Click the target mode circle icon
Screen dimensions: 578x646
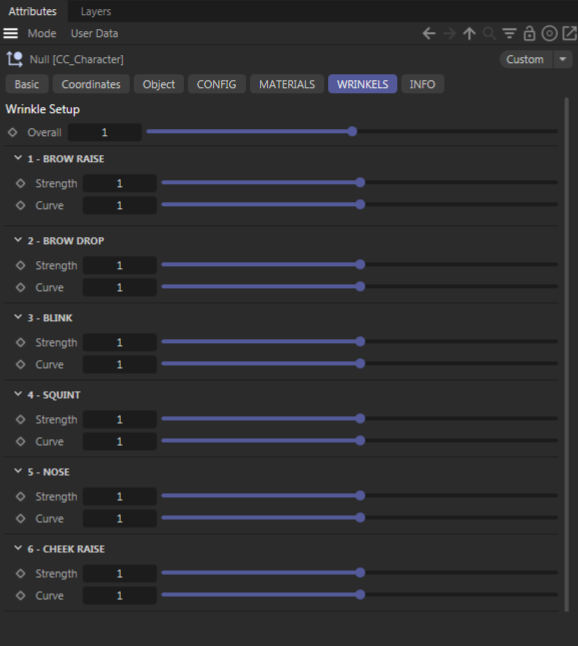pyautogui.click(x=549, y=33)
